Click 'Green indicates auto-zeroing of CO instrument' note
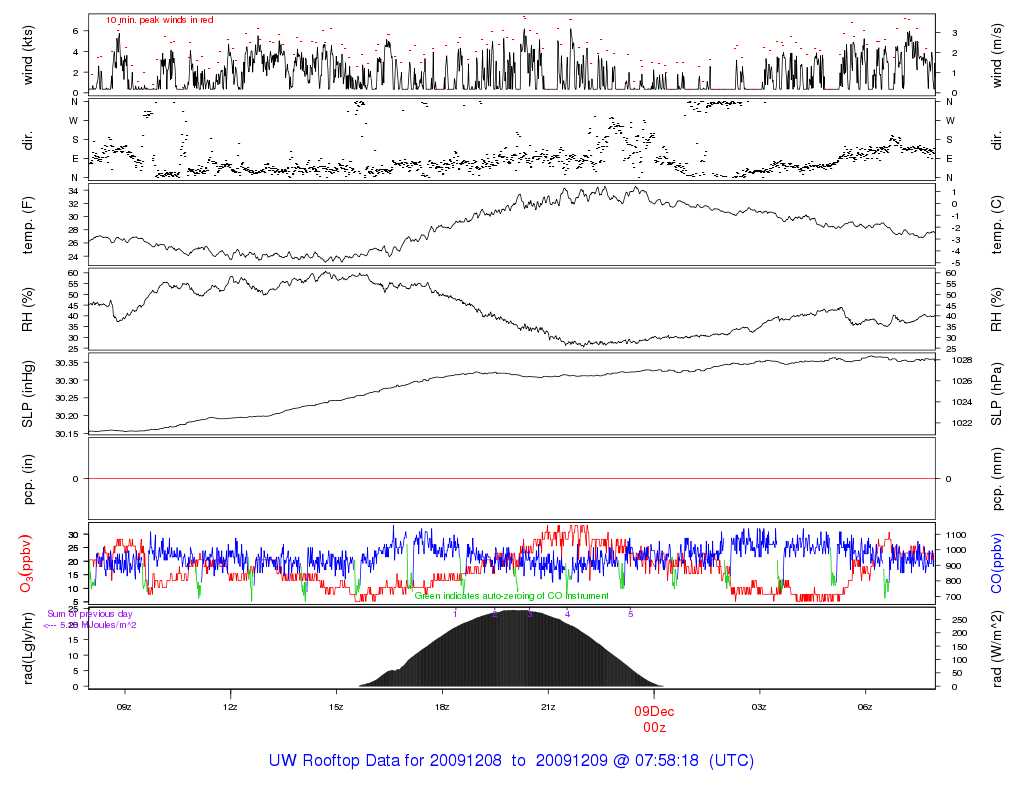This screenshot has width=1024, height=800. pos(511,596)
